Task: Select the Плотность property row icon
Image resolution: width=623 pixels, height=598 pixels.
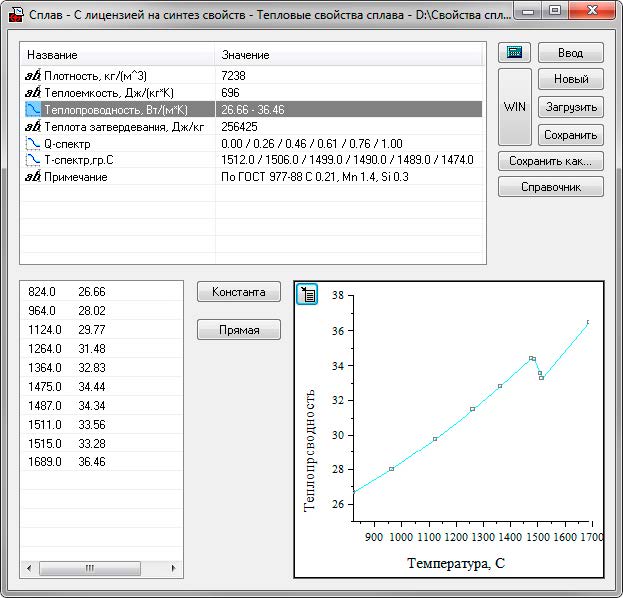Action: (x=32, y=75)
